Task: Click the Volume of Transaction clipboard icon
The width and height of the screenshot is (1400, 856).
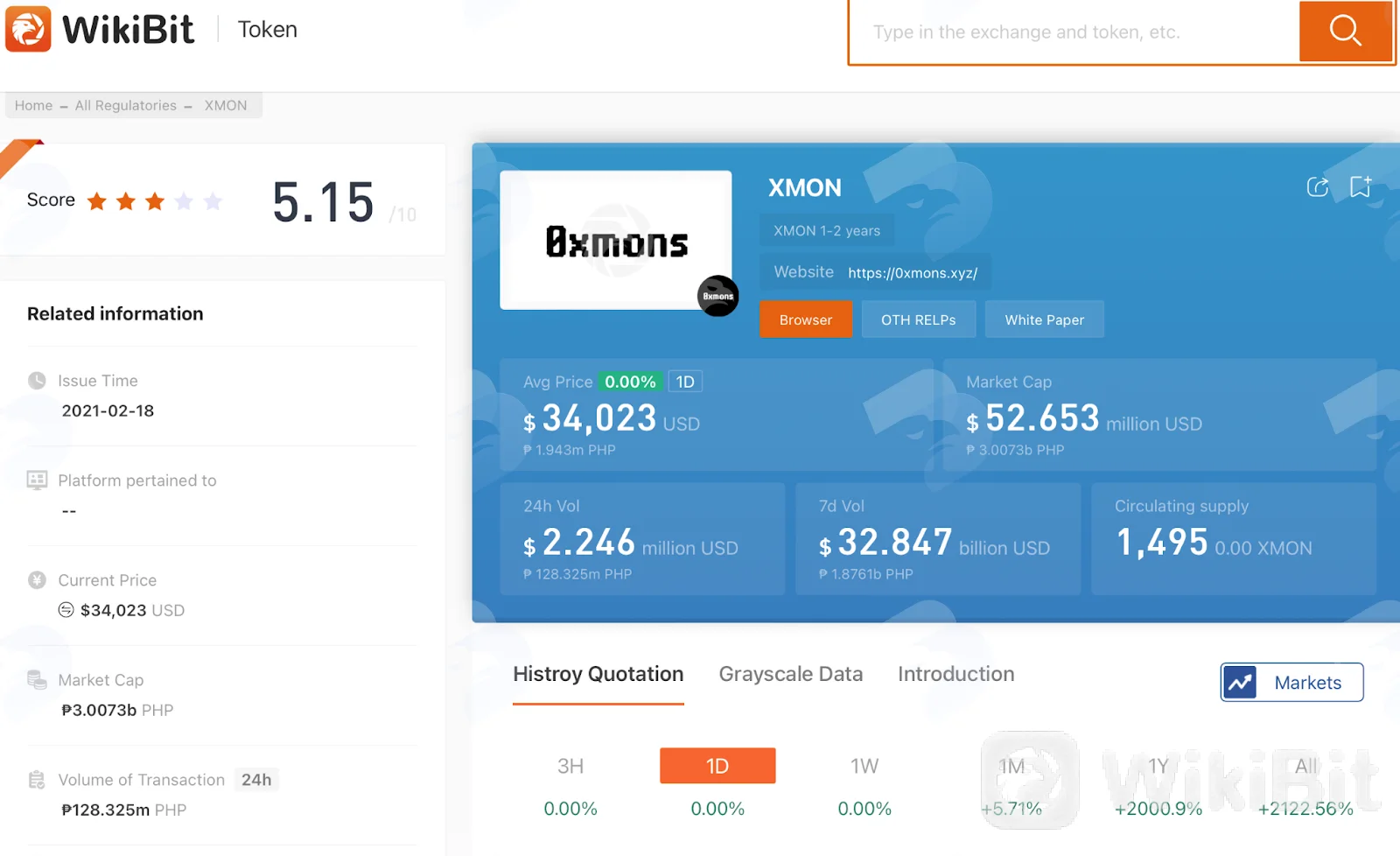Action: coord(37,780)
